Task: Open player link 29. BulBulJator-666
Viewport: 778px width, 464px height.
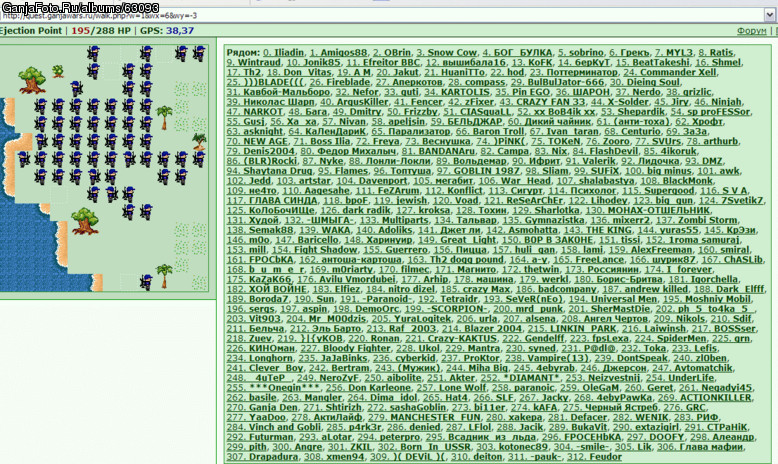Action: 557,82
